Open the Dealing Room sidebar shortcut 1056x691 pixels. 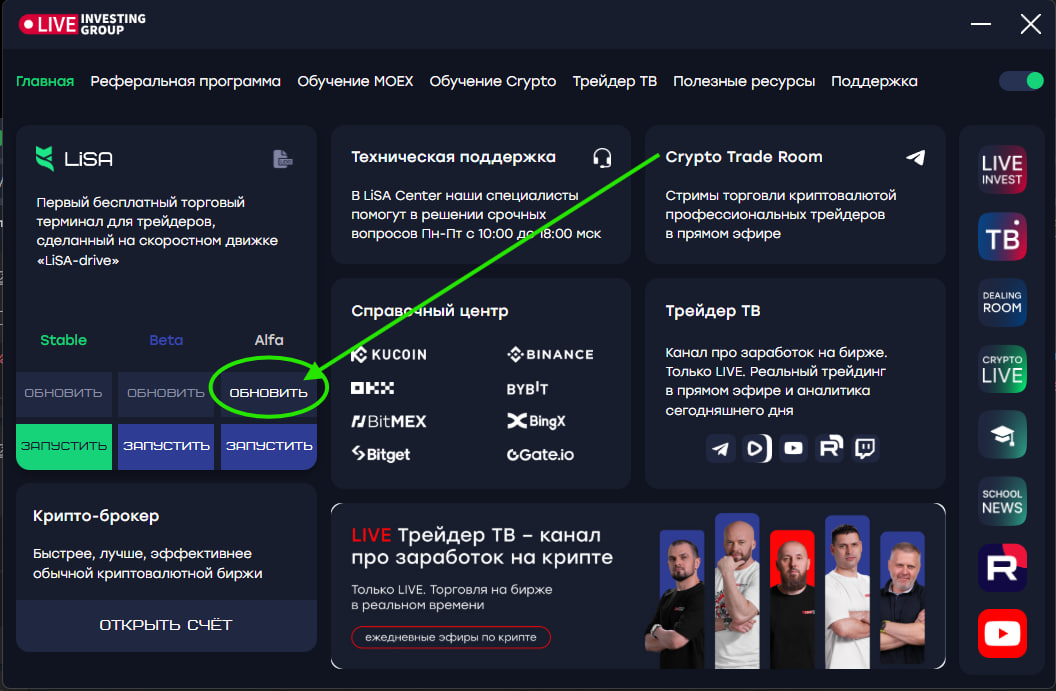click(1002, 302)
